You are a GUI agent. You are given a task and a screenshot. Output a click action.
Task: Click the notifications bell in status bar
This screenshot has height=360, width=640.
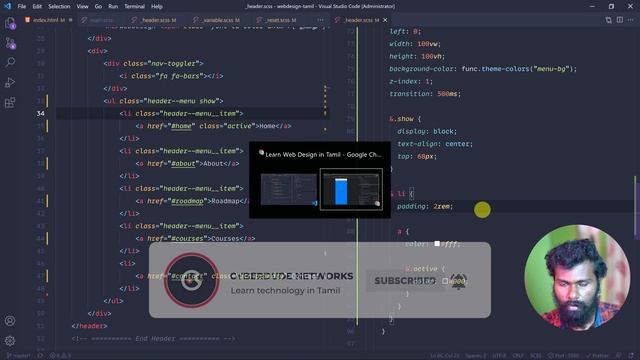[631, 356]
